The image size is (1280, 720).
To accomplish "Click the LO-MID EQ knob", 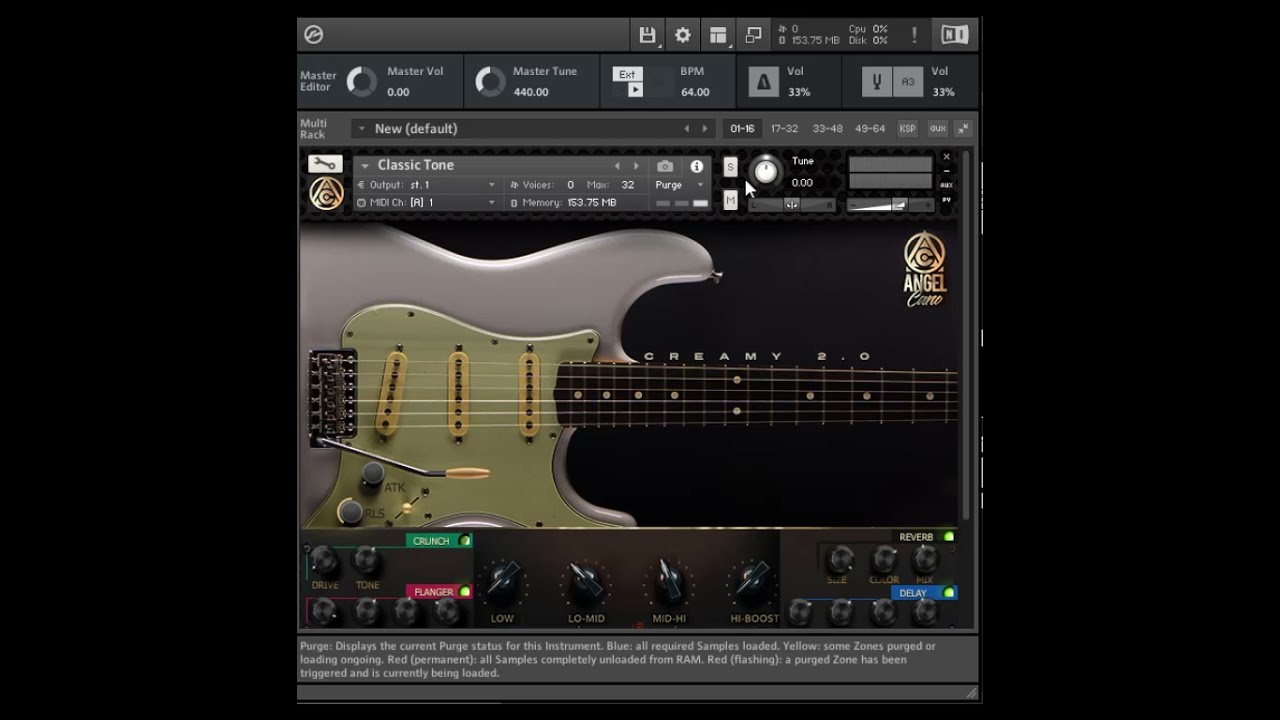I will [x=586, y=580].
